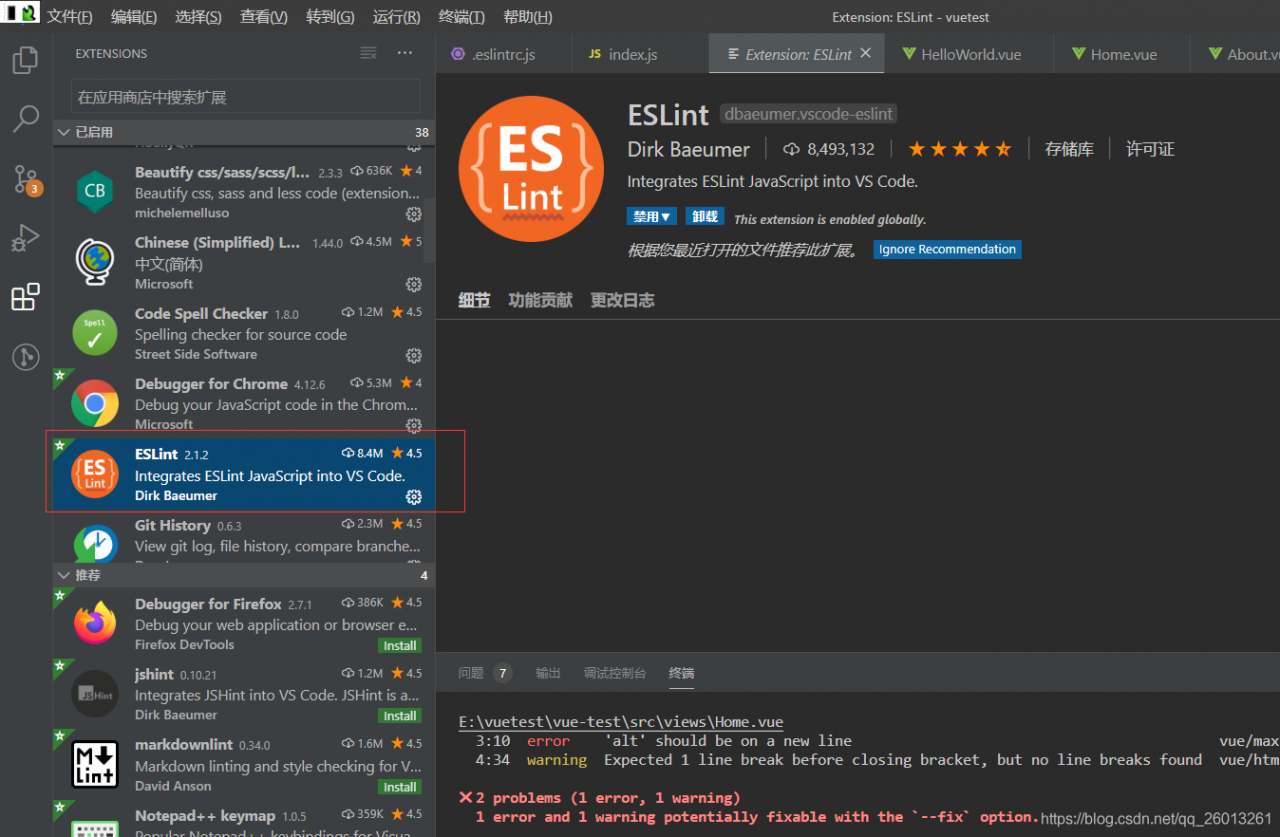
Task: Open the 存储库 repository link for ESLint
Action: pyautogui.click(x=1070, y=148)
